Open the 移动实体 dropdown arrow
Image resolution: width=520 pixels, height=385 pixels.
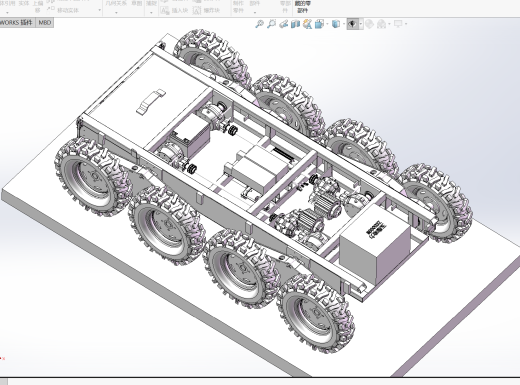pos(99,10)
